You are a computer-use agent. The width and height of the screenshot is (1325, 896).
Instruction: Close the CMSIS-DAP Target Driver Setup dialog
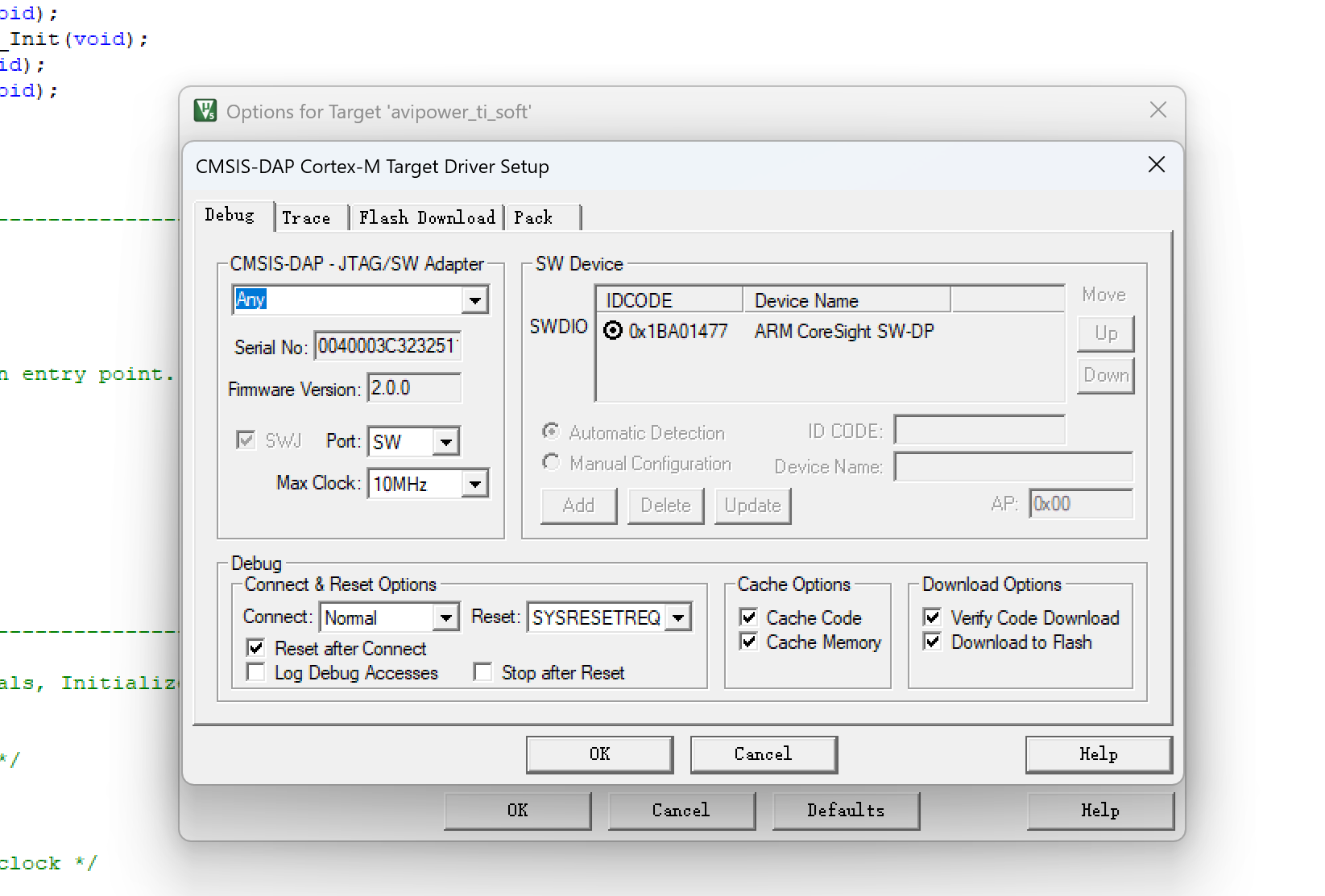tap(1156, 165)
